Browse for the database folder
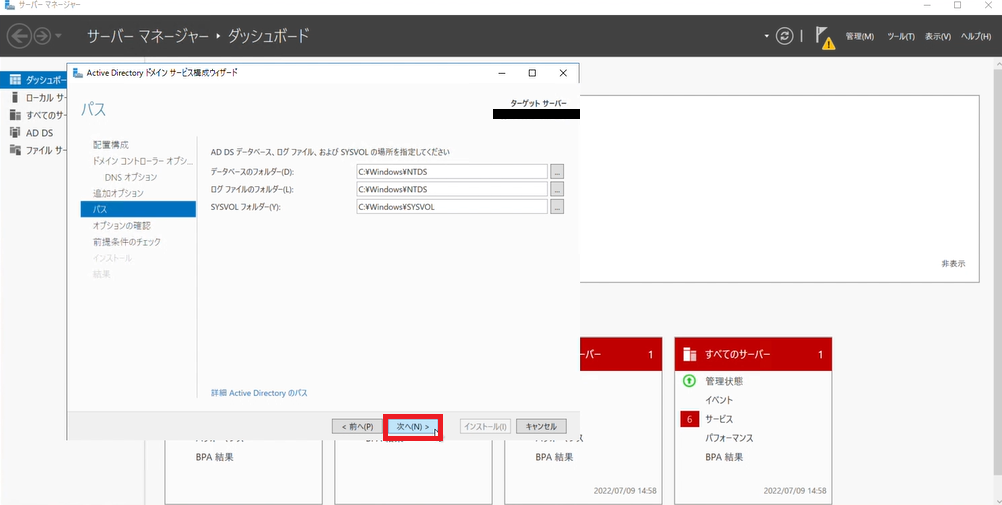This screenshot has width=1002, height=505. tap(557, 171)
